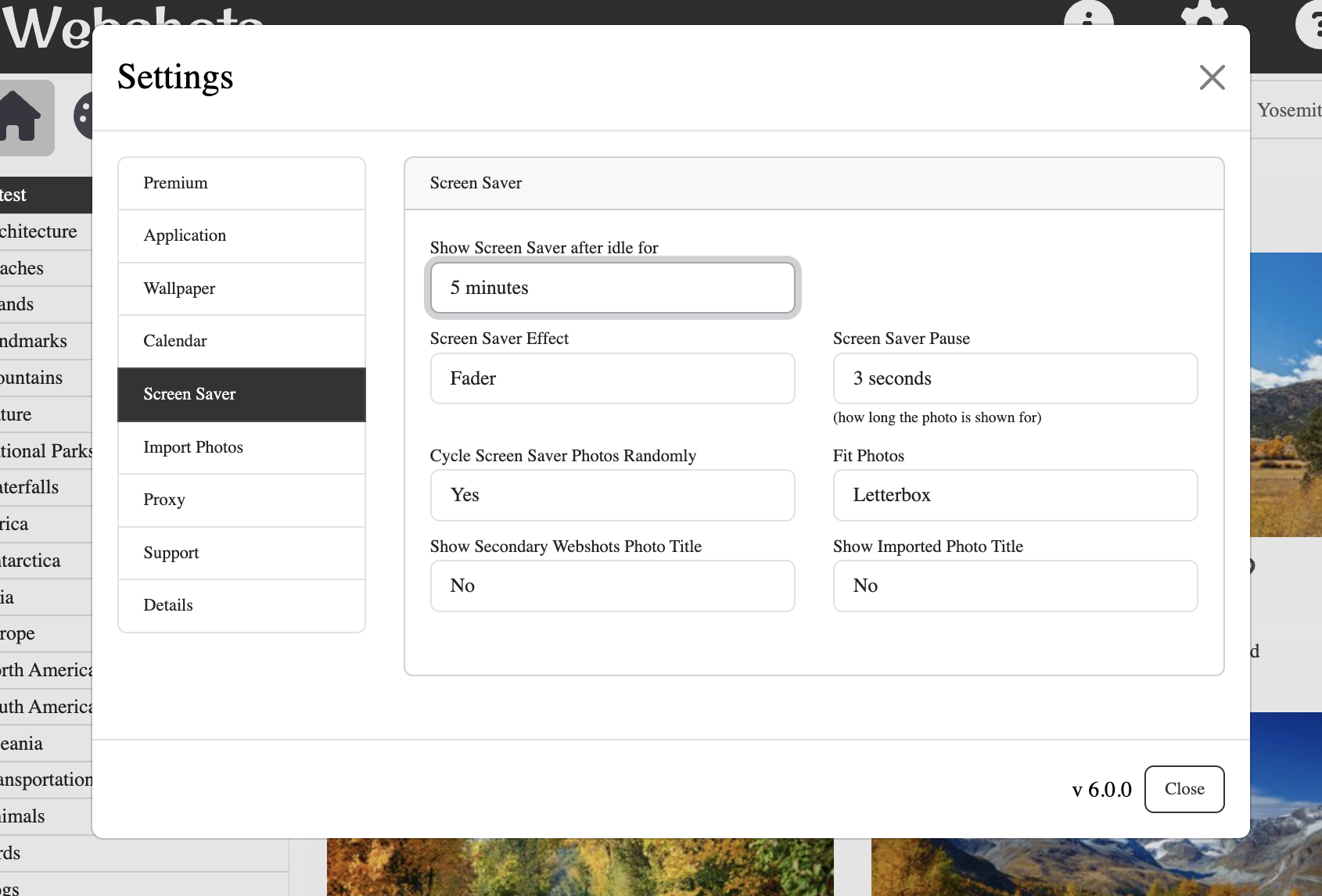Open the Fit Photos dropdown showing Letterbox

pos(1015,495)
